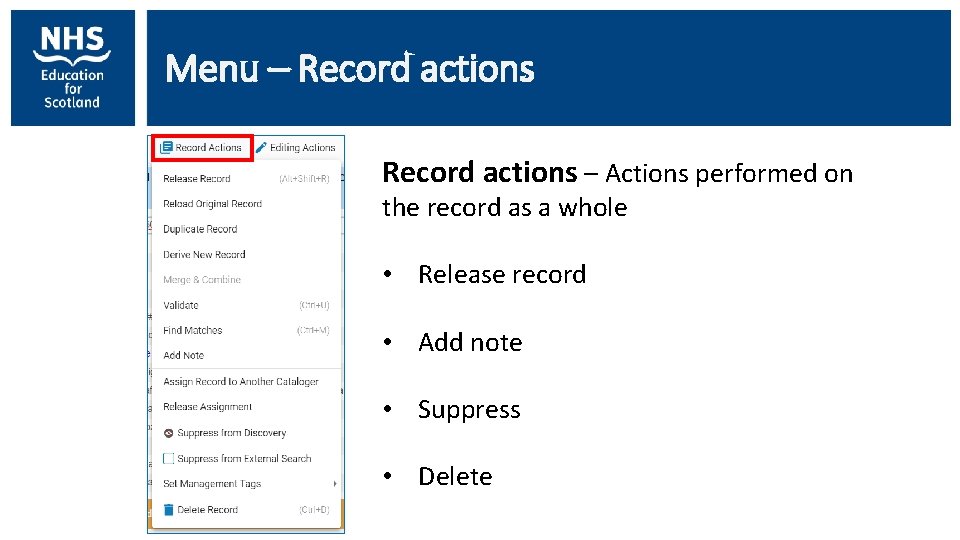Select Reload Original Record
The width and height of the screenshot is (960, 540).
tap(212, 204)
